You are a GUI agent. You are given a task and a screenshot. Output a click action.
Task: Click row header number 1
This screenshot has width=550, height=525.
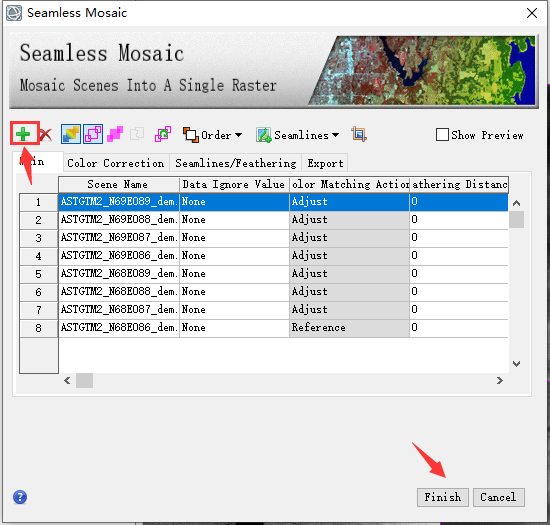click(39, 202)
